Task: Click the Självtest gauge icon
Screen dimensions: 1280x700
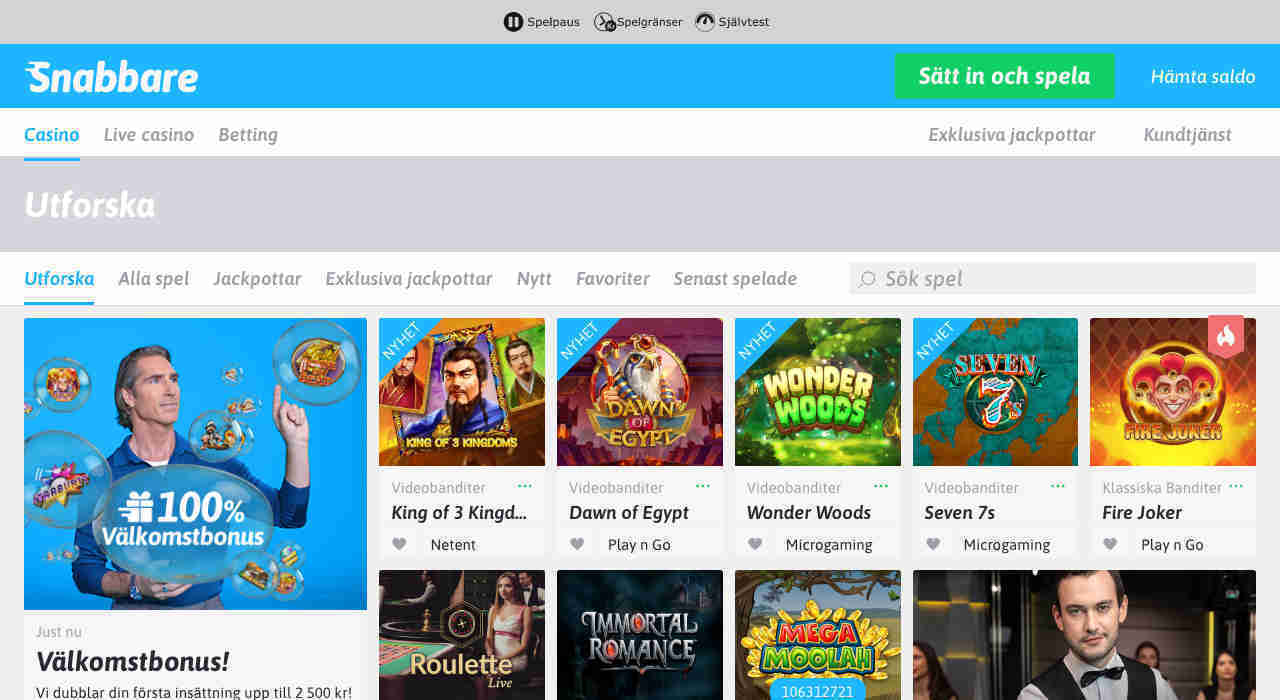Action: click(x=705, y=22)
